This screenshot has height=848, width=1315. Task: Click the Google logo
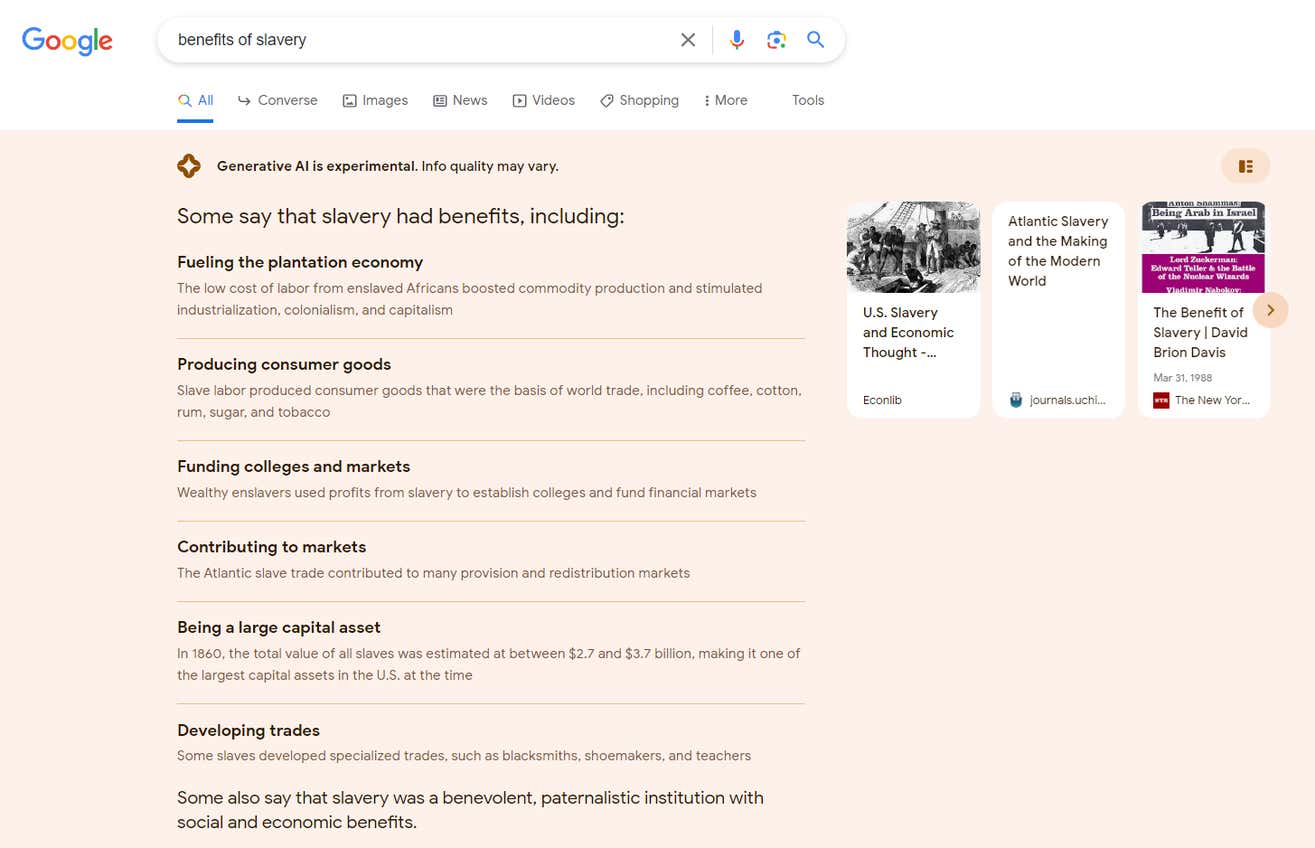tap(67, 41)
